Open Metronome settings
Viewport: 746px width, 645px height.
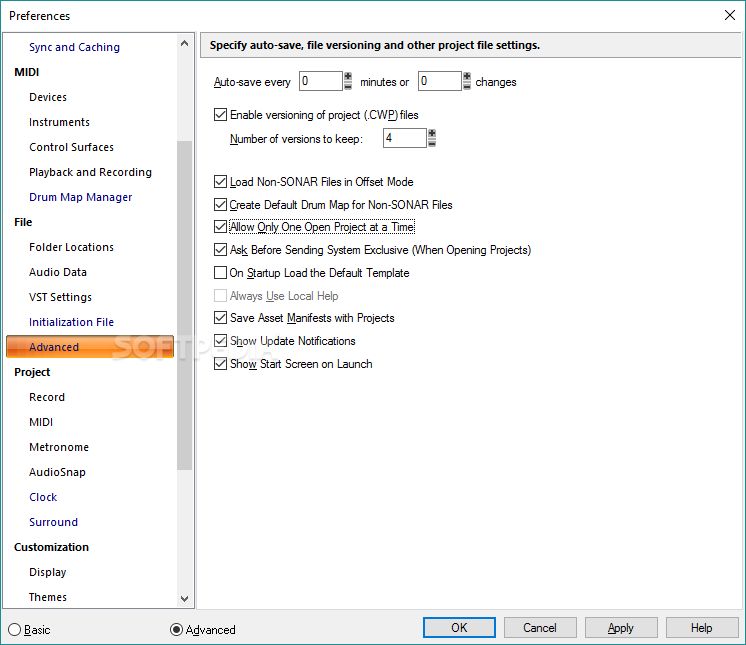click(x=59, y=447)
